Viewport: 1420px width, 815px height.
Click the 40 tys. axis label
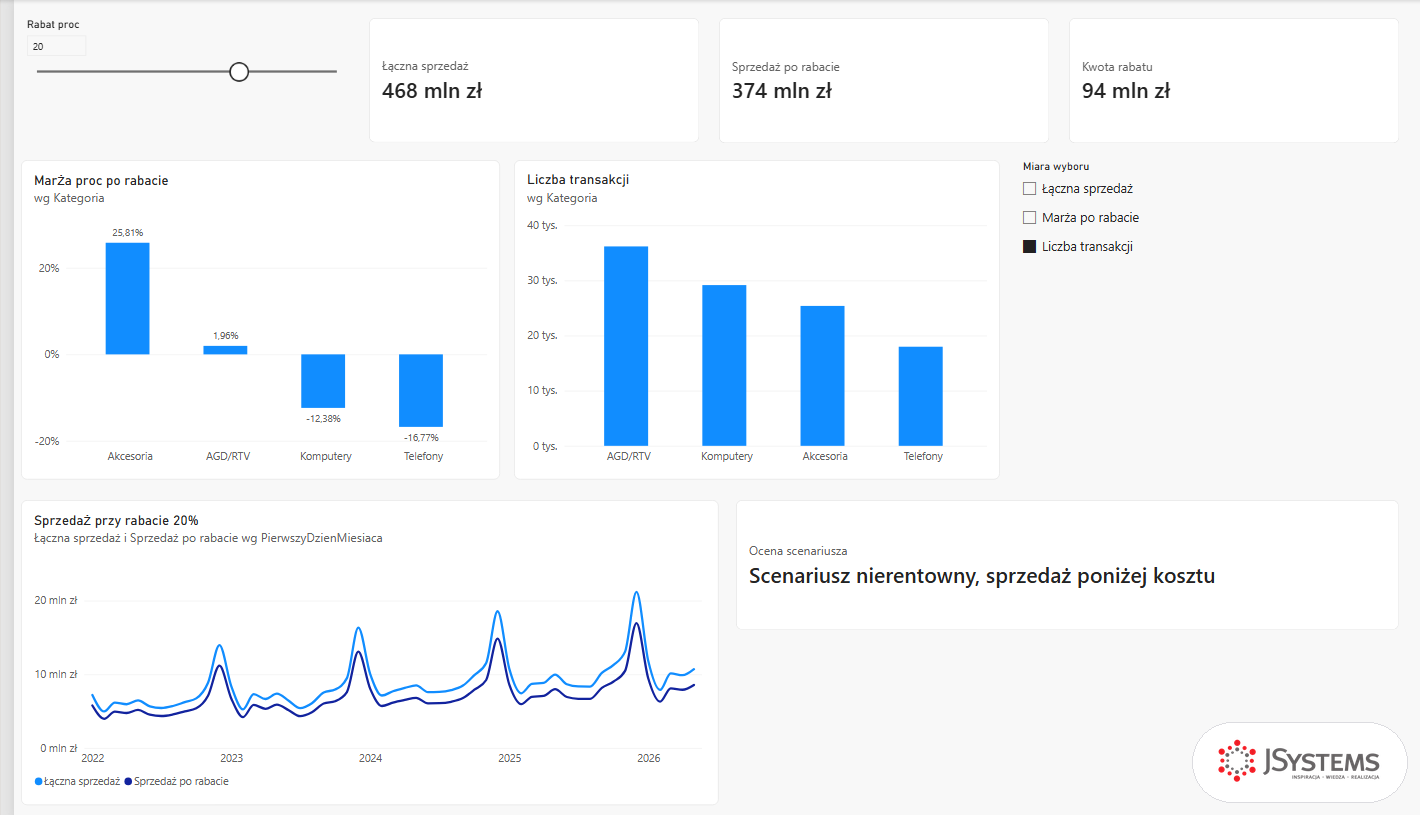[542, 225]
